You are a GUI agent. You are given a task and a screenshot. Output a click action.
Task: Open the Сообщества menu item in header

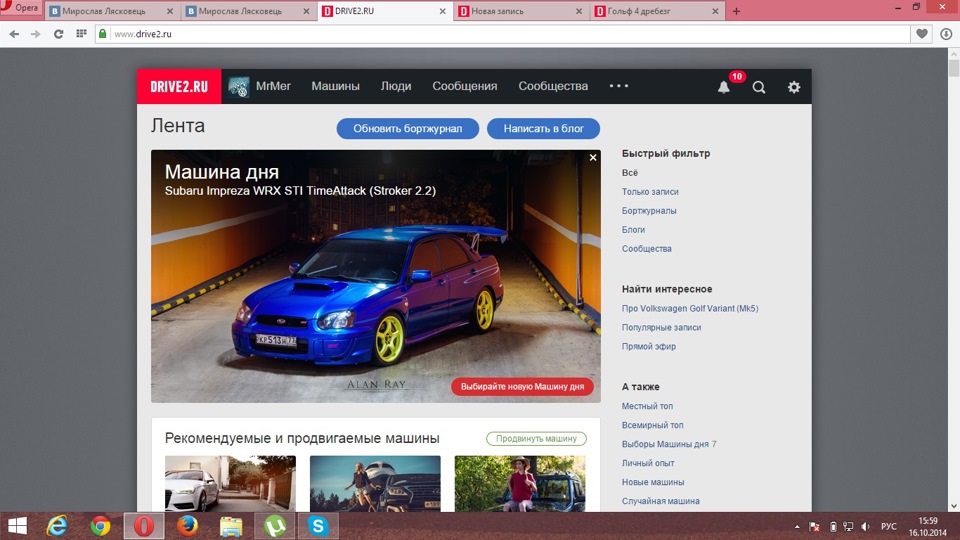553,86
